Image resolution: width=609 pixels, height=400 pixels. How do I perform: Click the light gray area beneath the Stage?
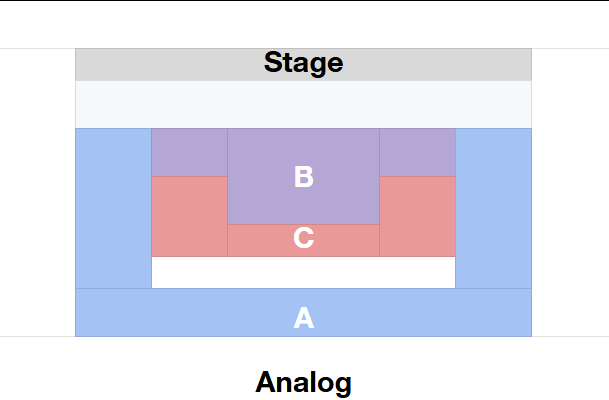[x=303, y=104]
